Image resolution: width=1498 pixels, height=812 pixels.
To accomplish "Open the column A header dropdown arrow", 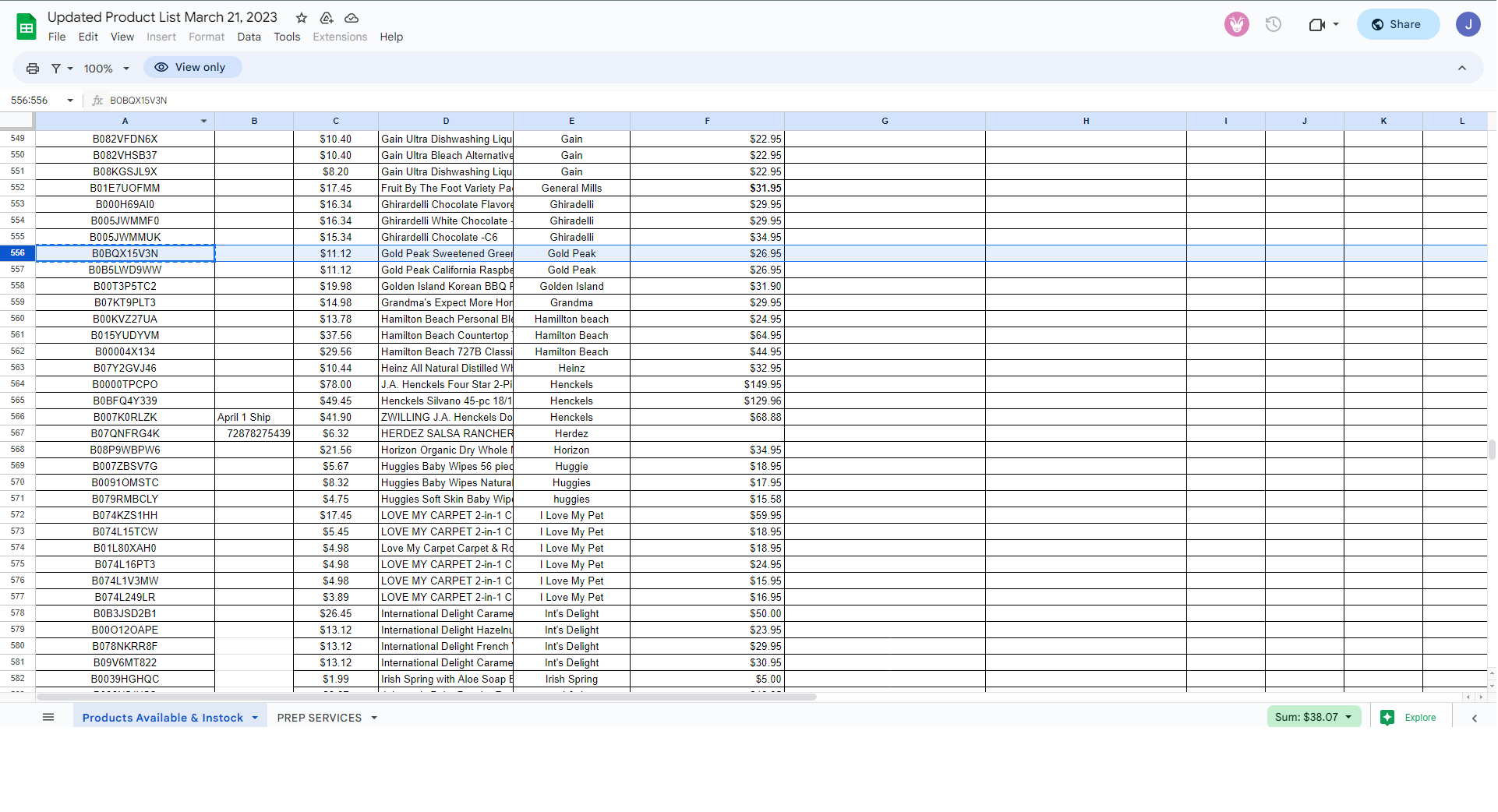I will (x=204, y=122).
